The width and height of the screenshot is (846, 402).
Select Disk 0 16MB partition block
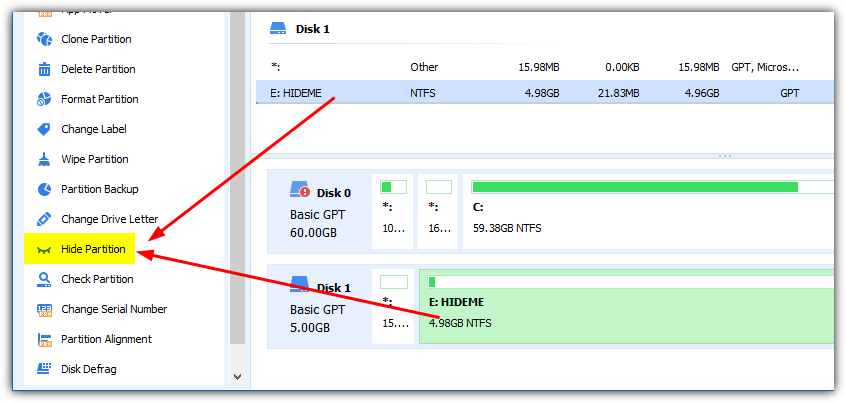(438, 211)
